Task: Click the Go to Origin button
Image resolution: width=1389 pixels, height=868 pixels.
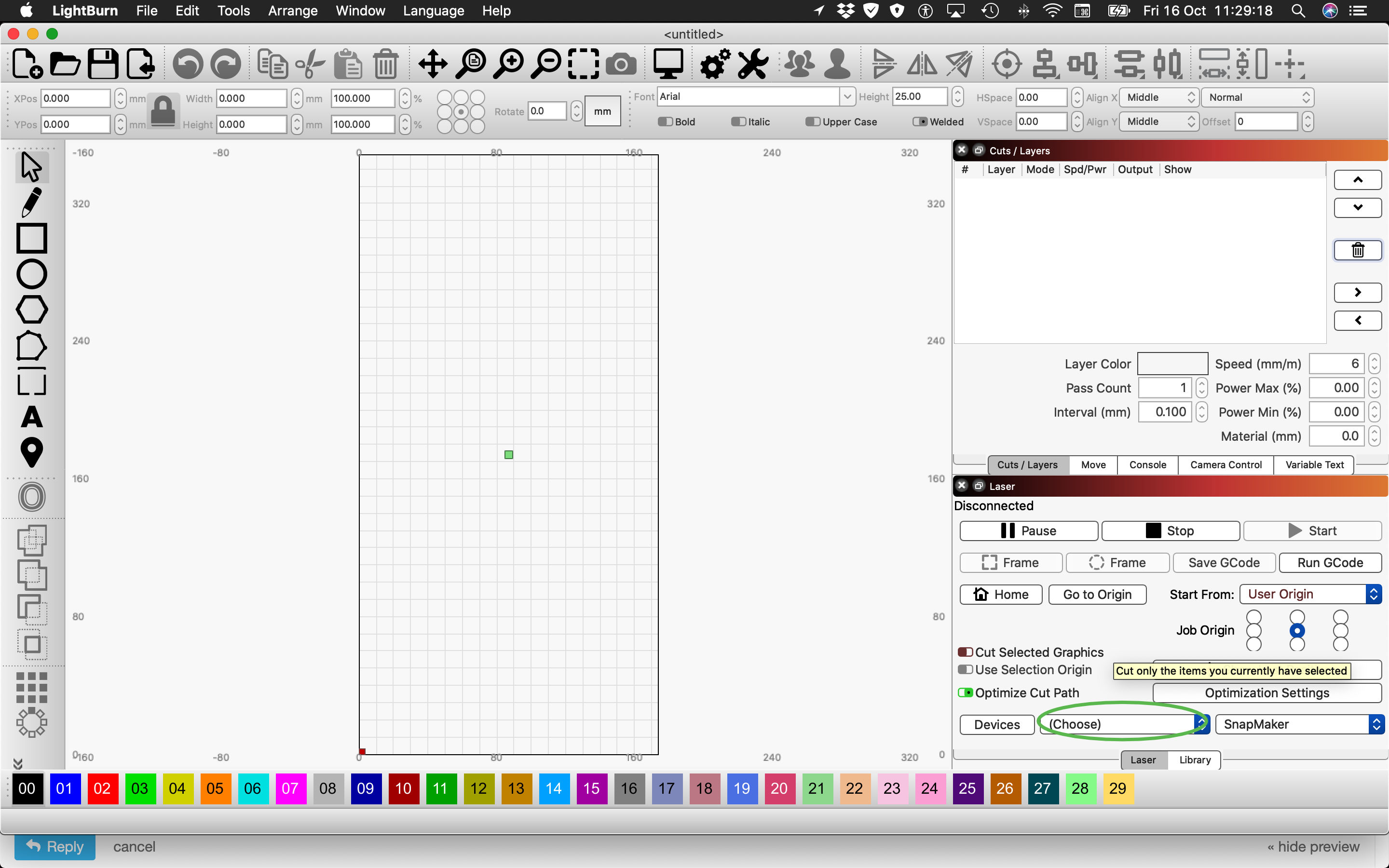Action: pyautogui.click(x=1097, y=594)
